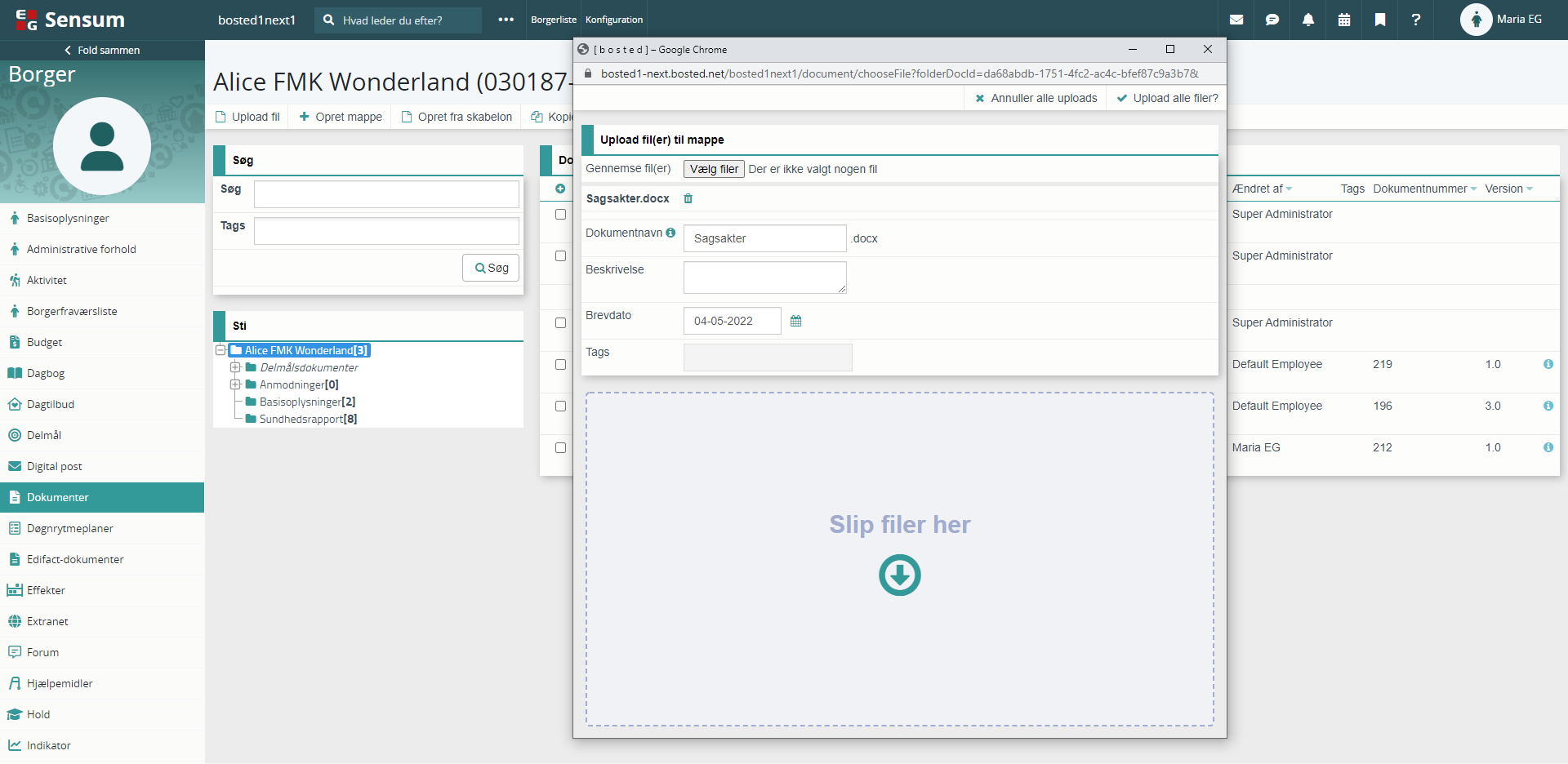Image resolution: width=1568 pixels, height=764 pixels.
Task: Open Budget in sidebar
Action: click(102, 342)
